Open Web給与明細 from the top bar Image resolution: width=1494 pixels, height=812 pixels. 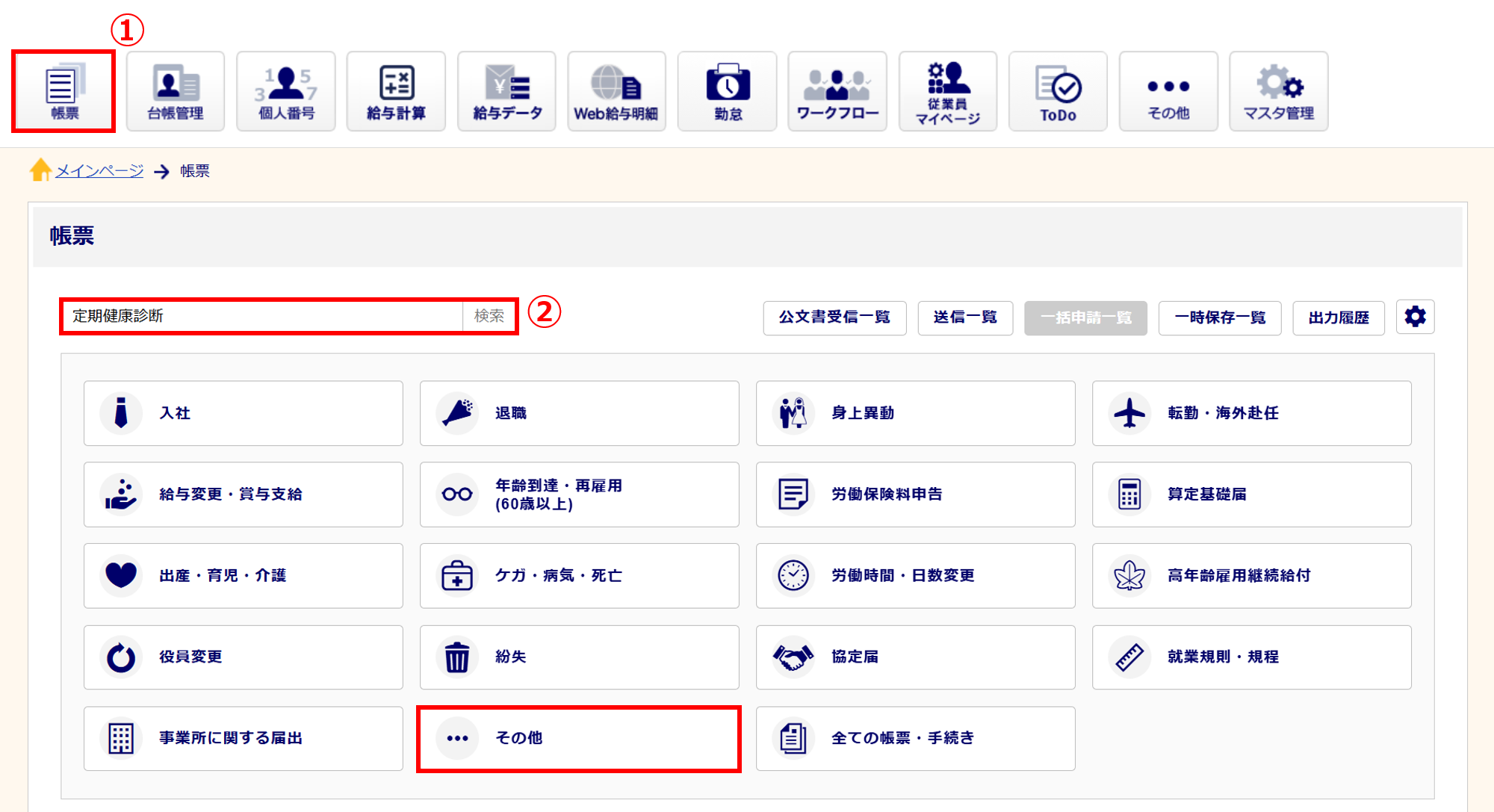tap(616, 91)
